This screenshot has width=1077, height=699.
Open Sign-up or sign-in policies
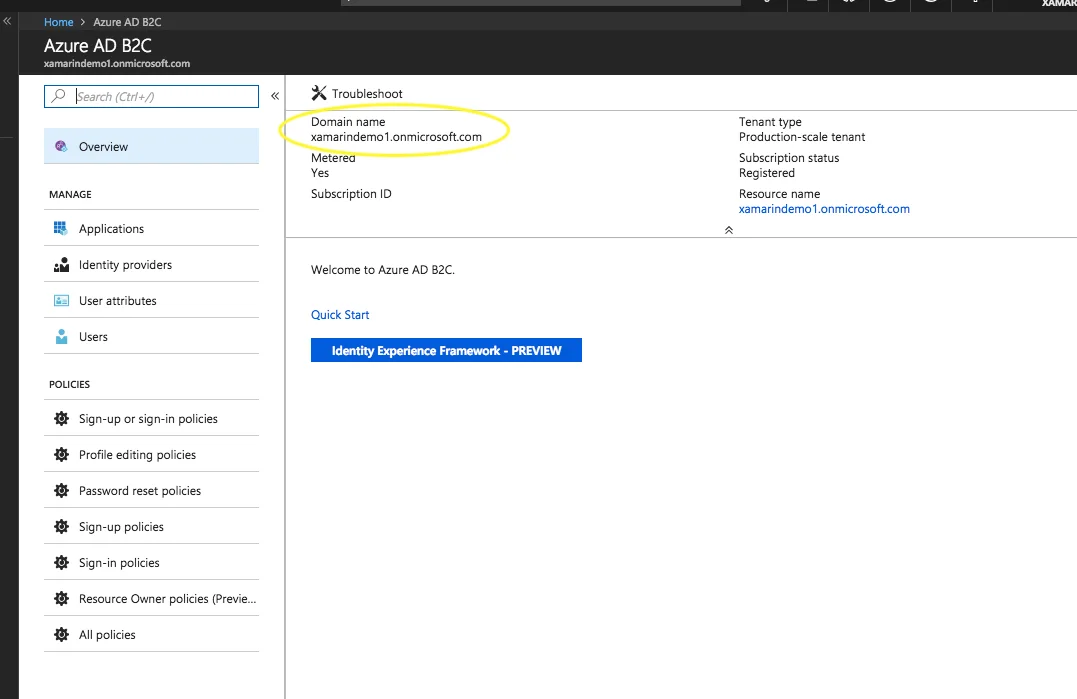(x=151, y=418)
